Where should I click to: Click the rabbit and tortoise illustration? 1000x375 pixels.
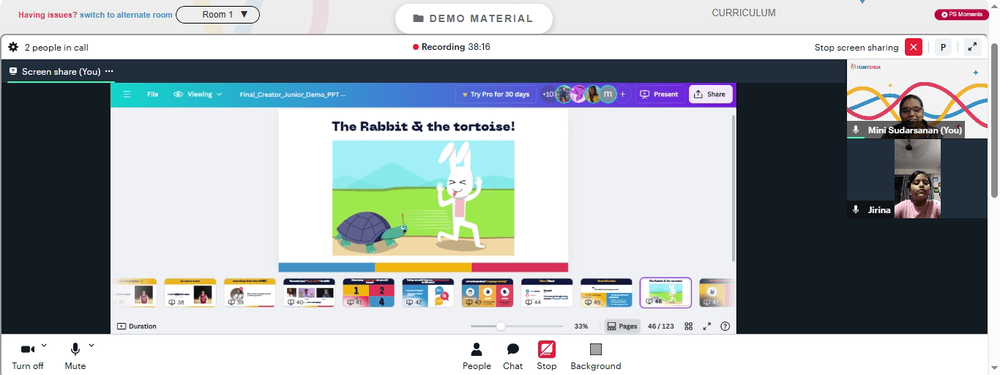(423, 198)
